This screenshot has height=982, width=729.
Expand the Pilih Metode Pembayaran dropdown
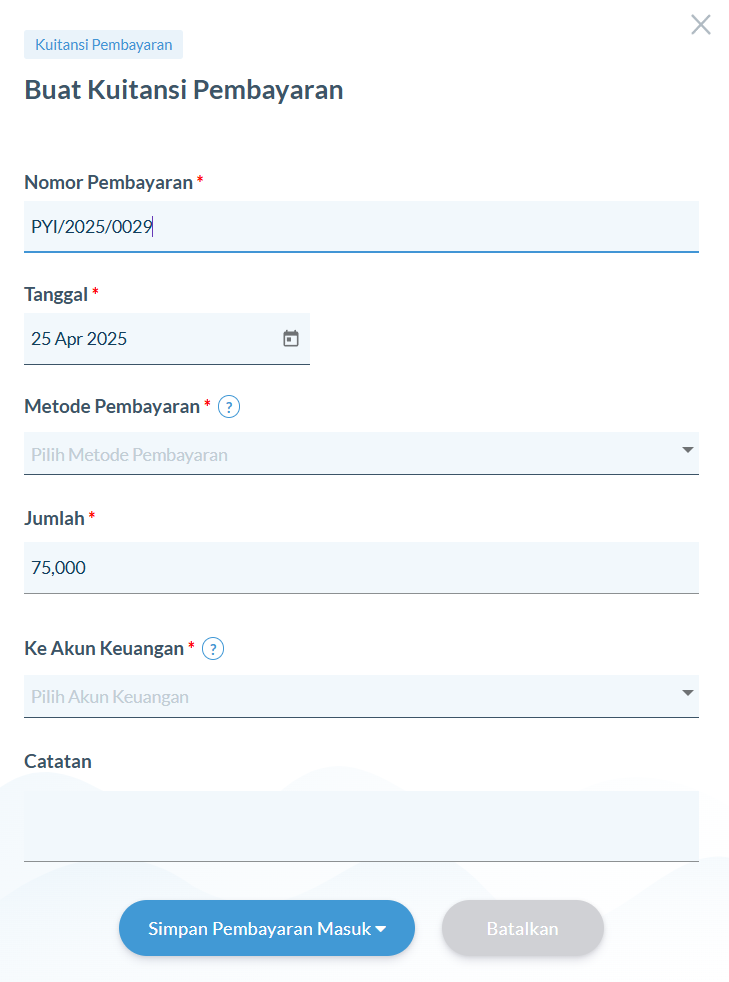pos(361,453)
